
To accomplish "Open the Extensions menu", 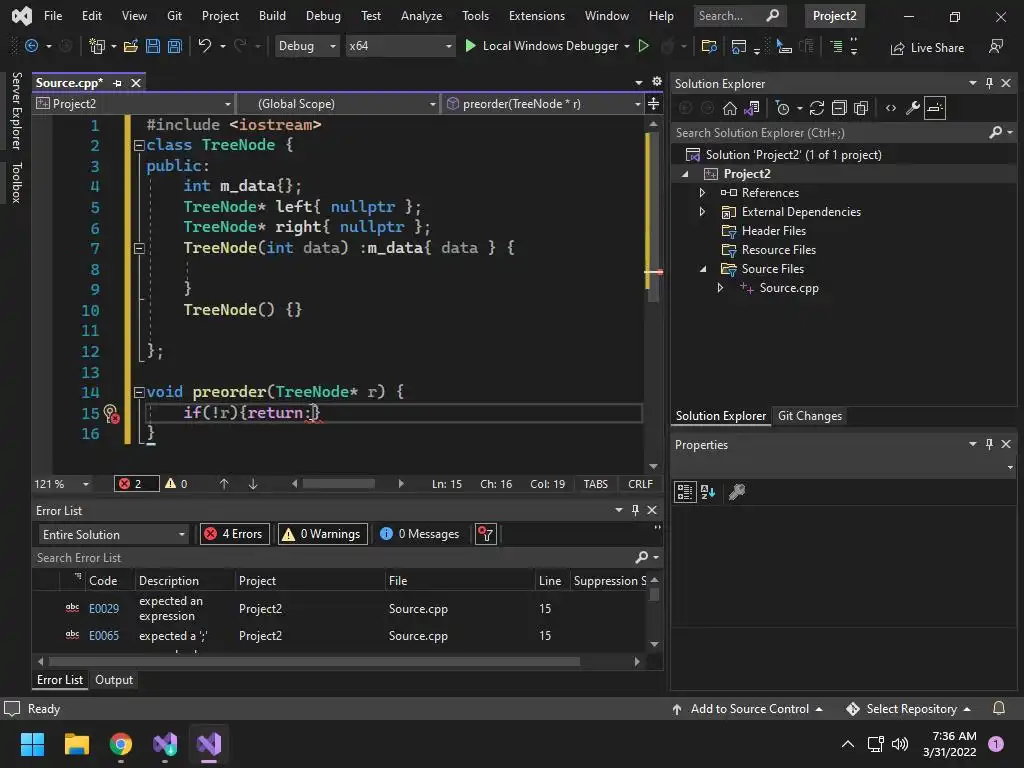I will [537, 16].
